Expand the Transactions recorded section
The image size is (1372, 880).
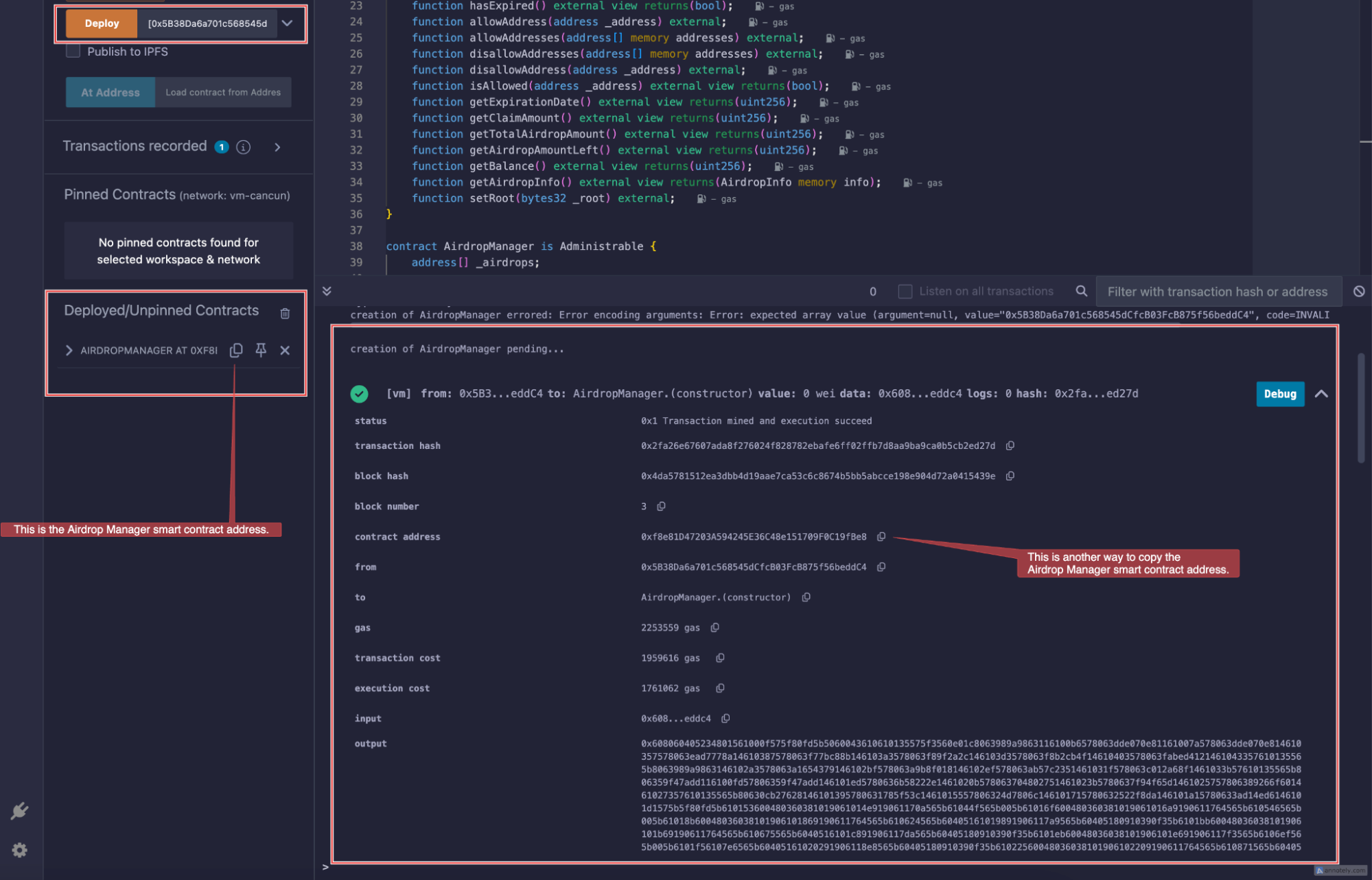(x=277, y=147)
